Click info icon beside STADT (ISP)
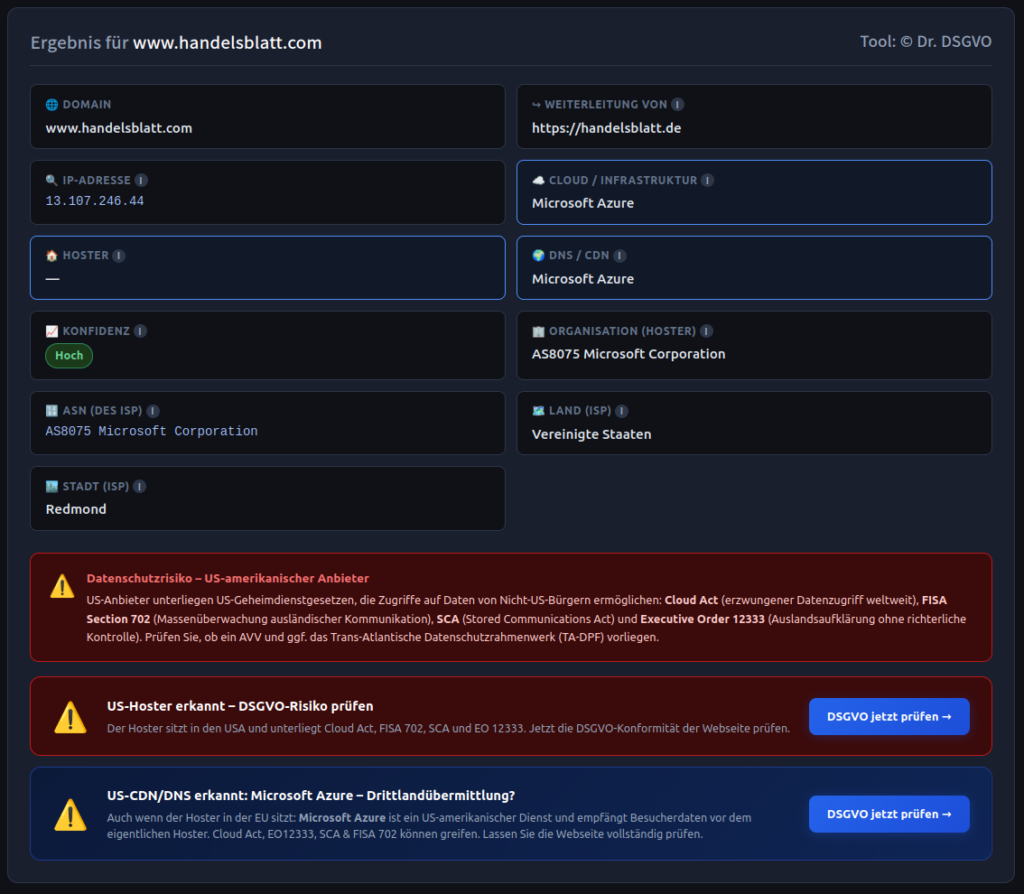This screenshot has height=894, width=1024. point(139,486)
